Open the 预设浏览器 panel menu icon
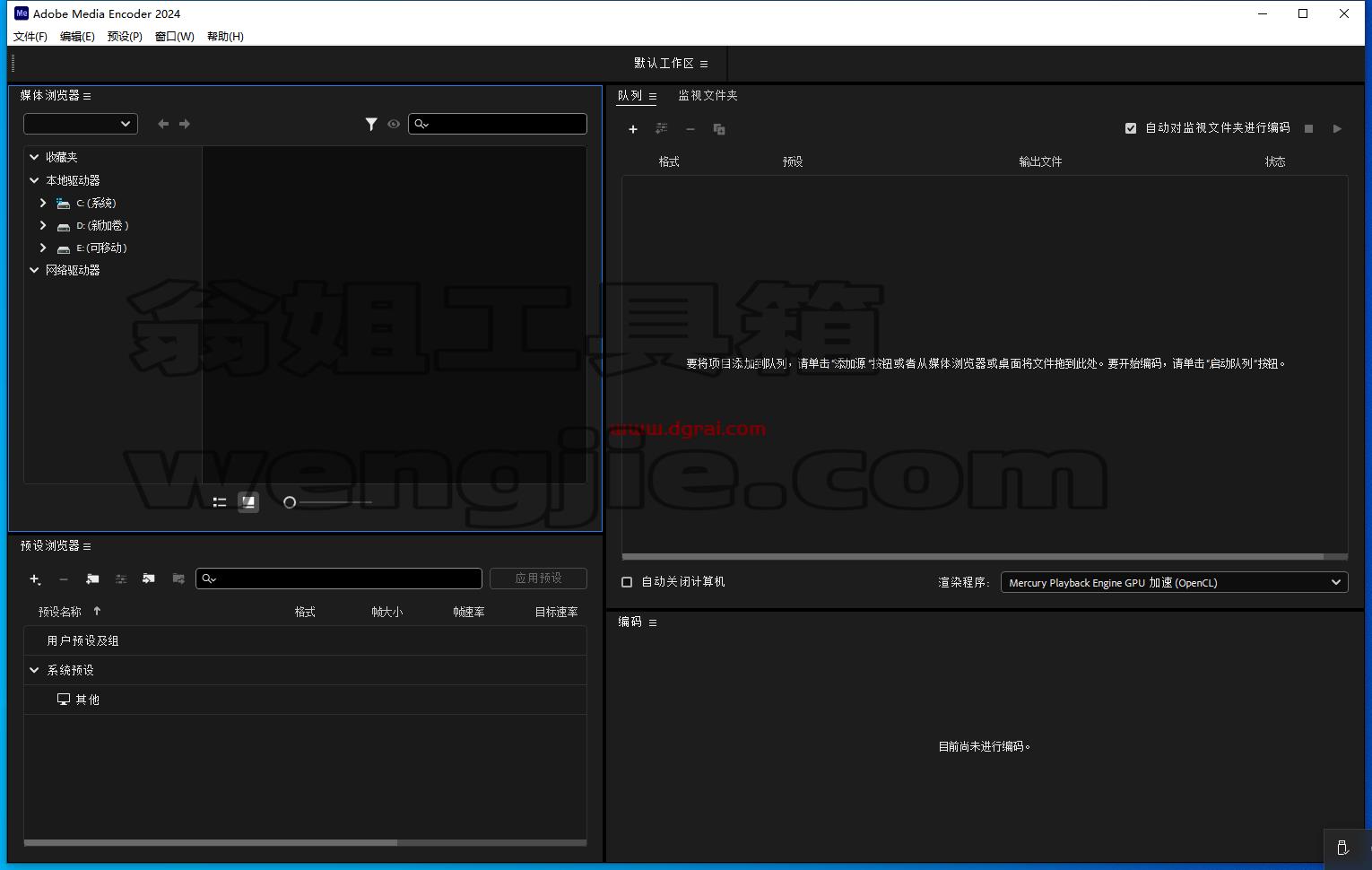 (x=87, y=546)
